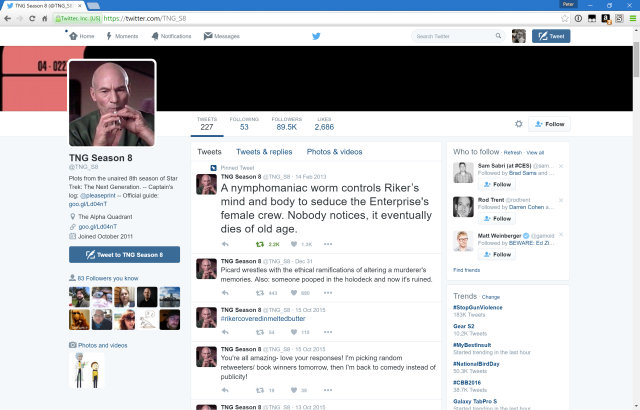The width and height of the screenshot is (640, 410).
Task: Click the browser address bar URL
Action: coord(145,18)
